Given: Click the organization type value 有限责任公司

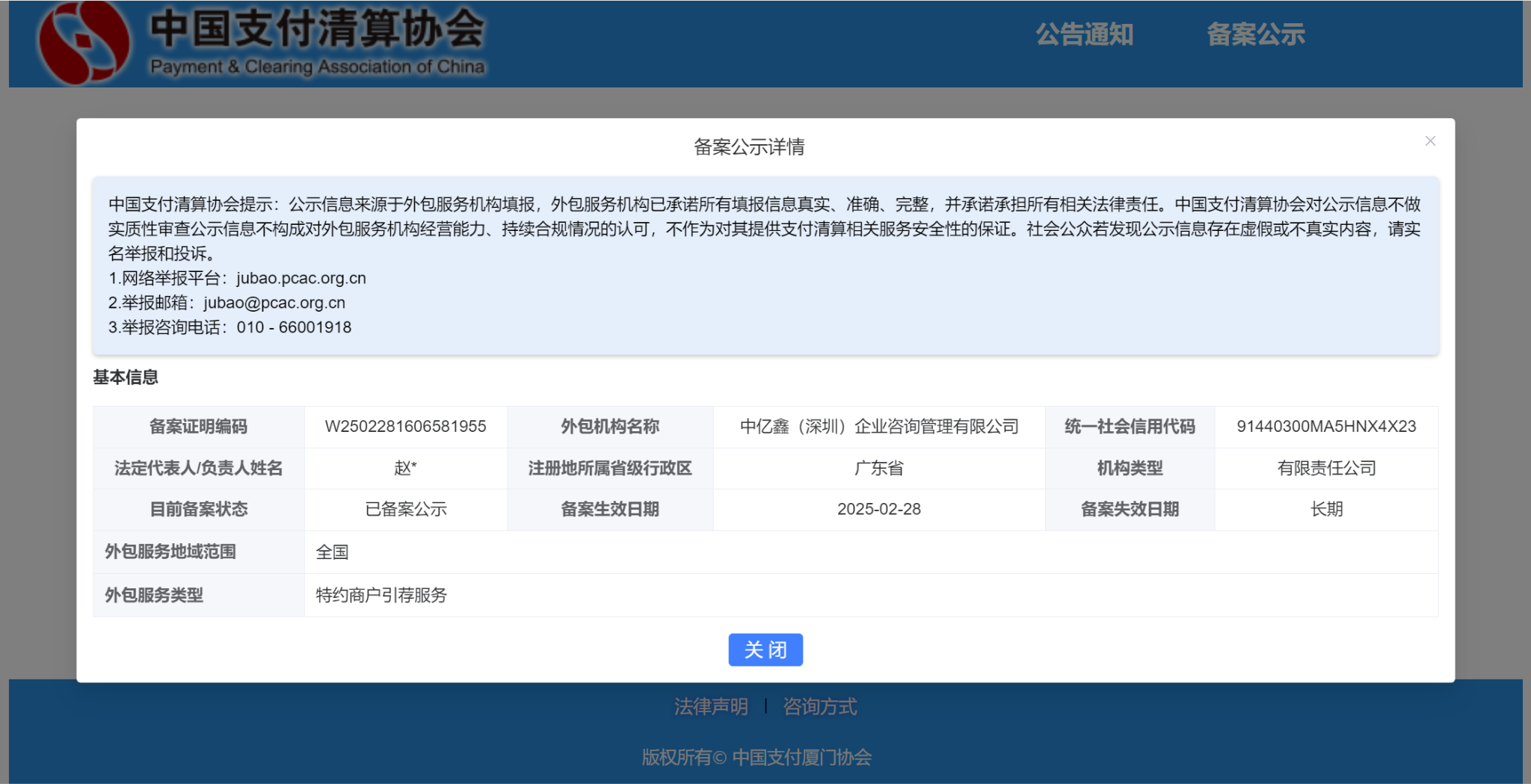Looking at the screenshot, I should pos(1326,468).
